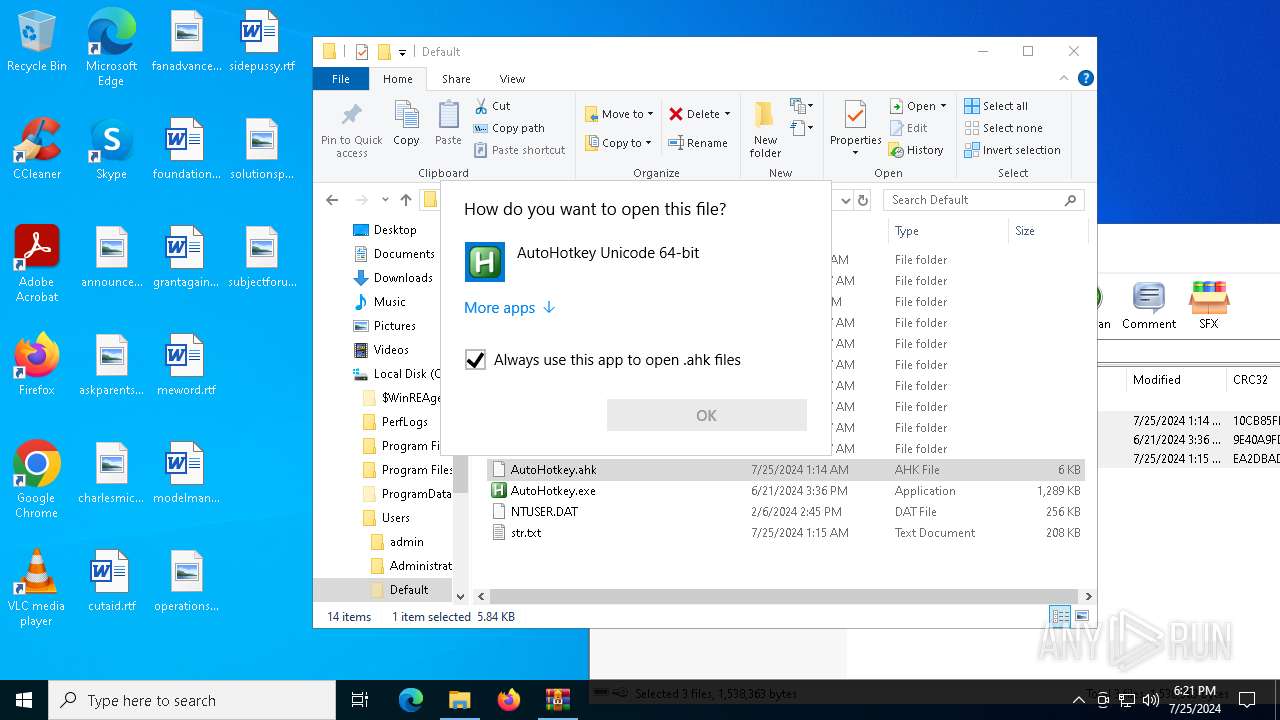Click Task View button on taskbar
Viewport: 1280px width, 720px height.
click(x=360, y=700)
